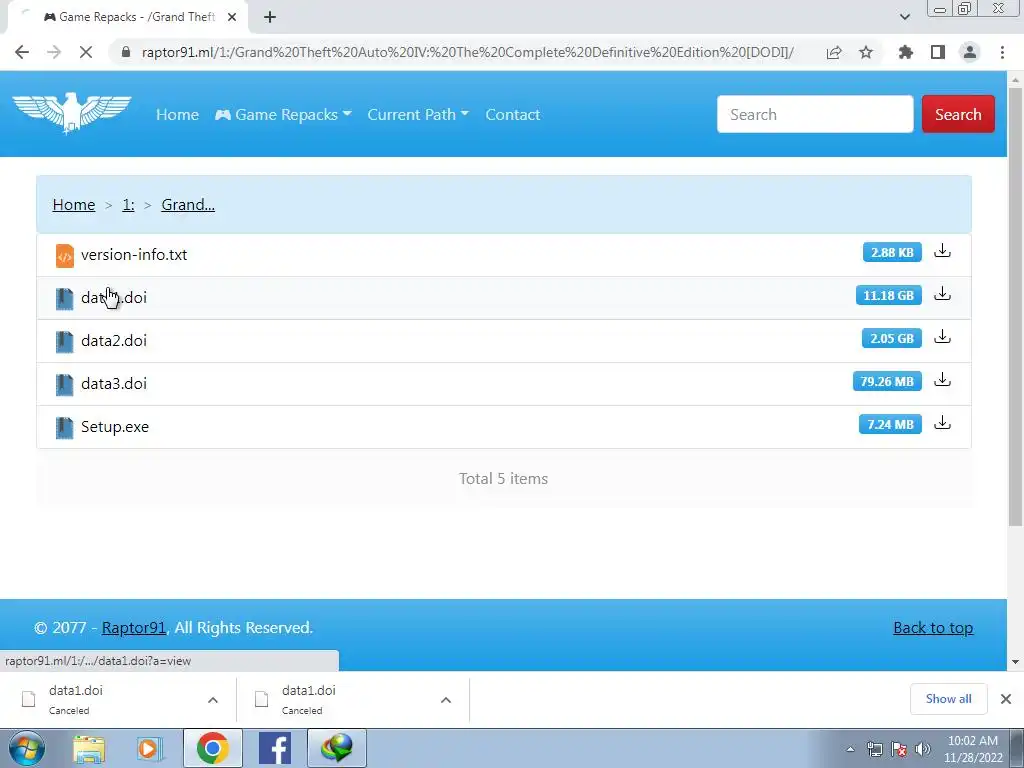
Task: Open the Setup.exe file name
Action: pos(115,427)
